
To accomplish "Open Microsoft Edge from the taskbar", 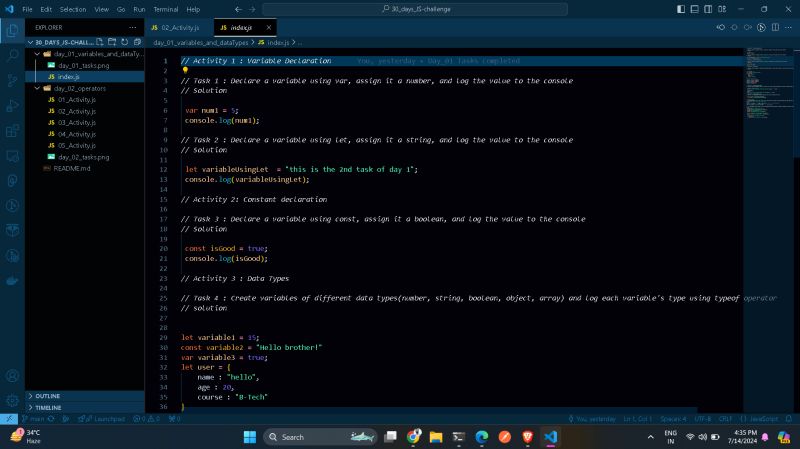I will [482, 437].
